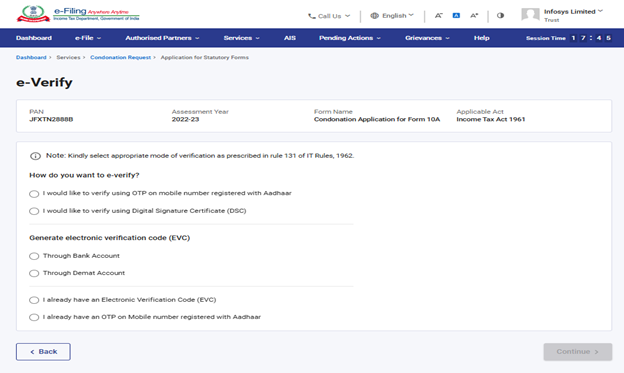Reset font size with highlighted A icon
624x373 pixels.
(x=456, y=16)
